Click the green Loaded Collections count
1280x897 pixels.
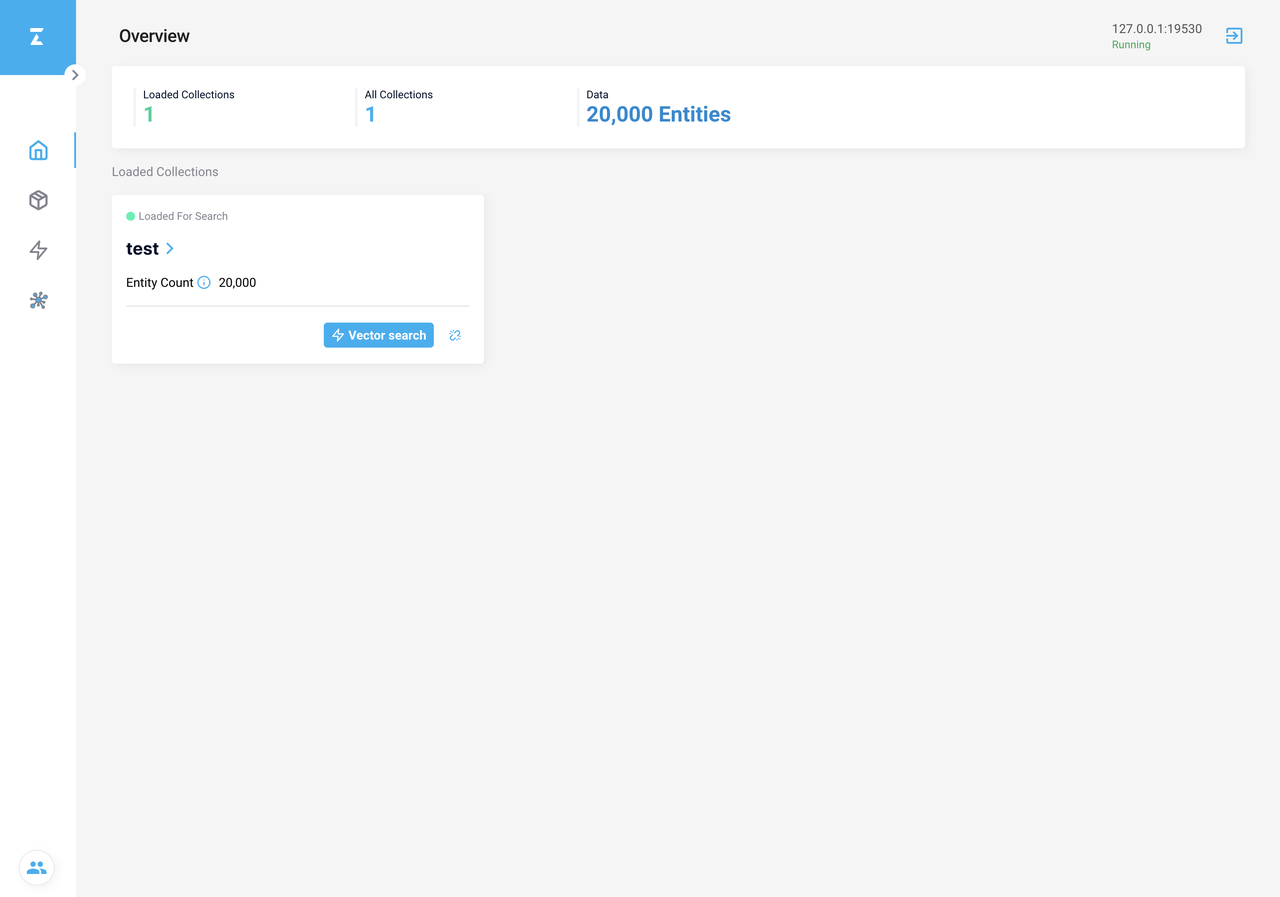pos(149,115)
